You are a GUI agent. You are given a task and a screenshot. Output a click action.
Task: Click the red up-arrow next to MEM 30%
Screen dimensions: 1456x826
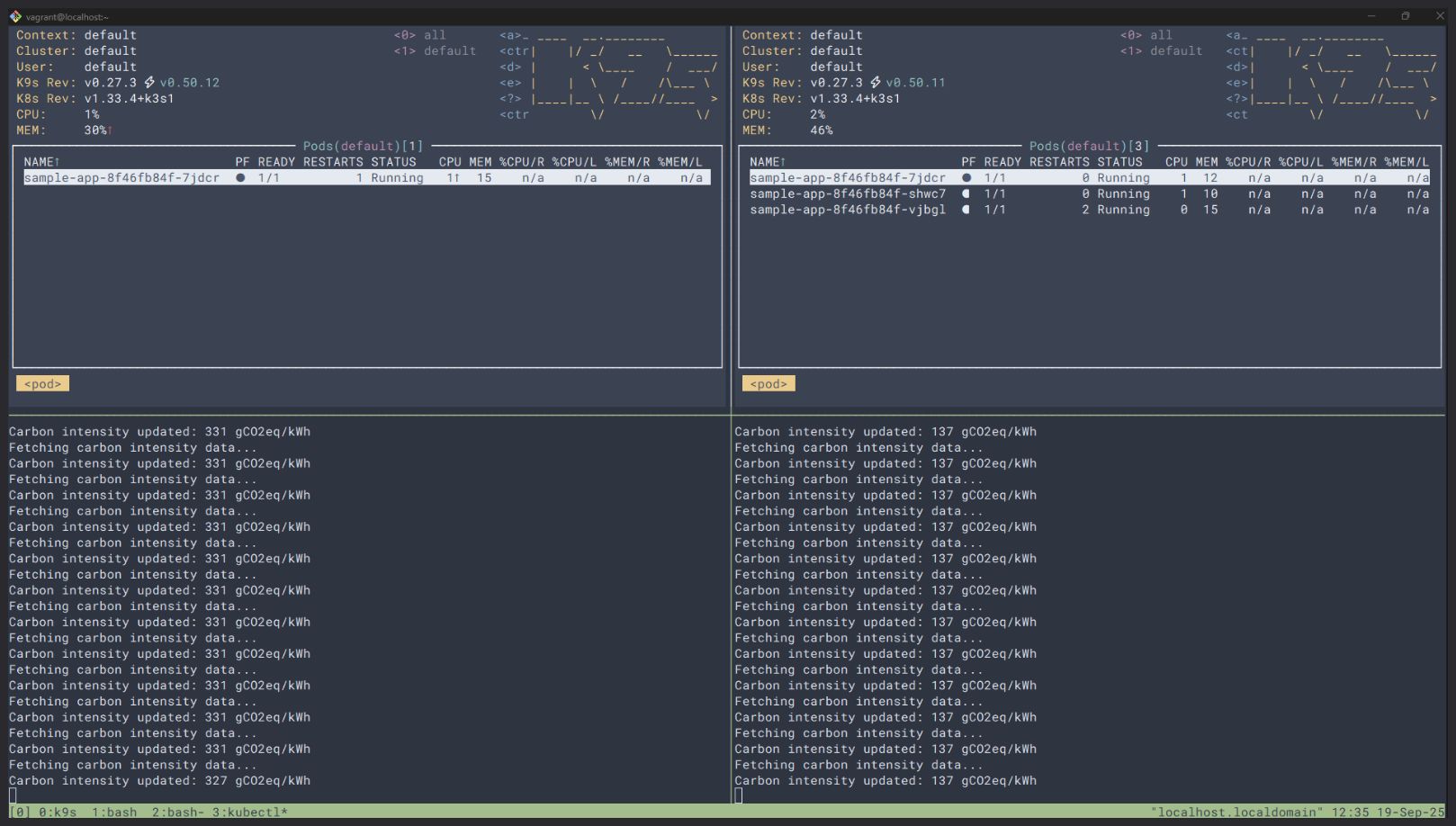pyautogui.click(x=110, y=130)
